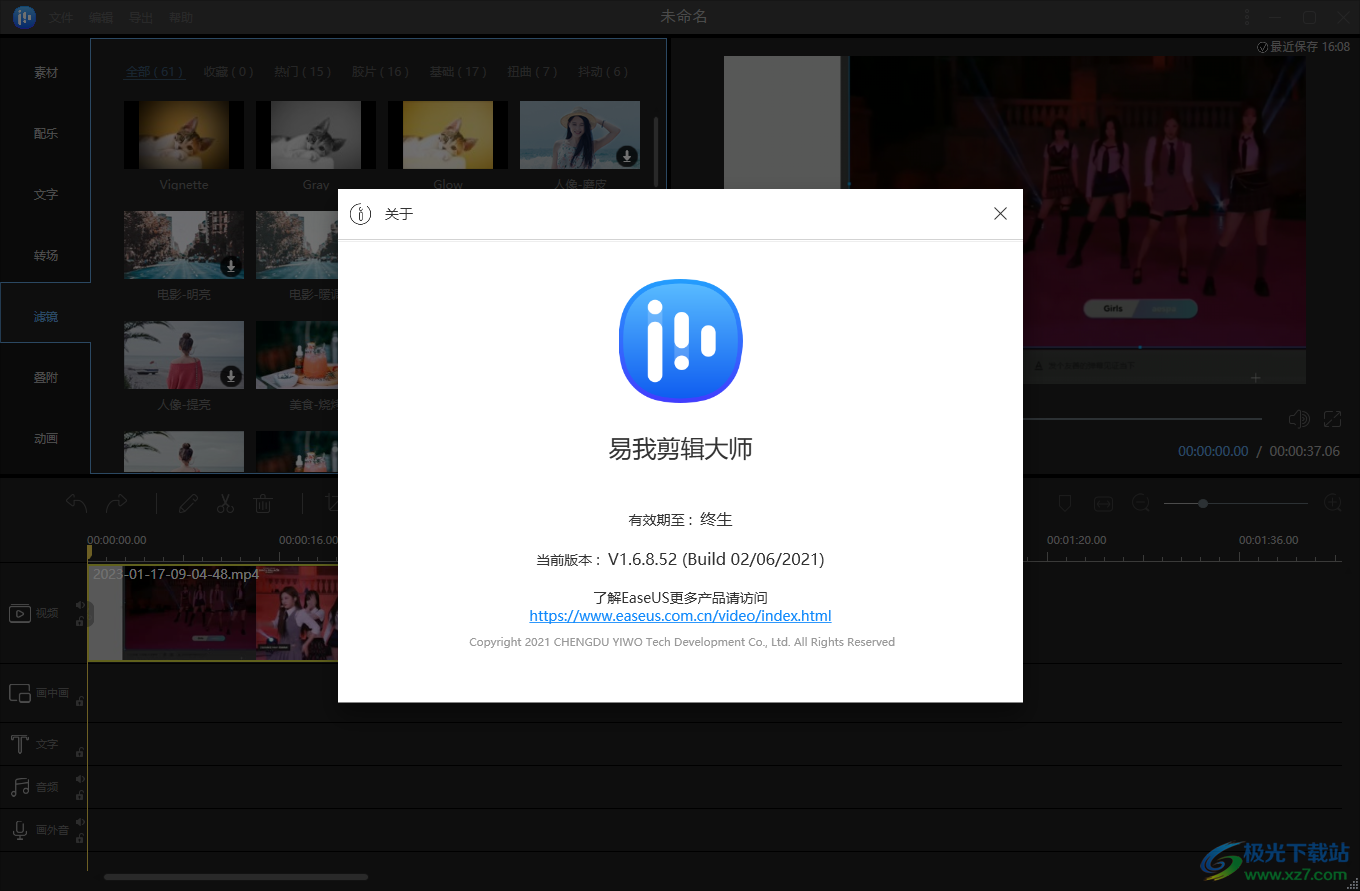Open the 文件 File menu
Image resolution: width=1360 pixels, height=891 pixels.
coord(61,18)
